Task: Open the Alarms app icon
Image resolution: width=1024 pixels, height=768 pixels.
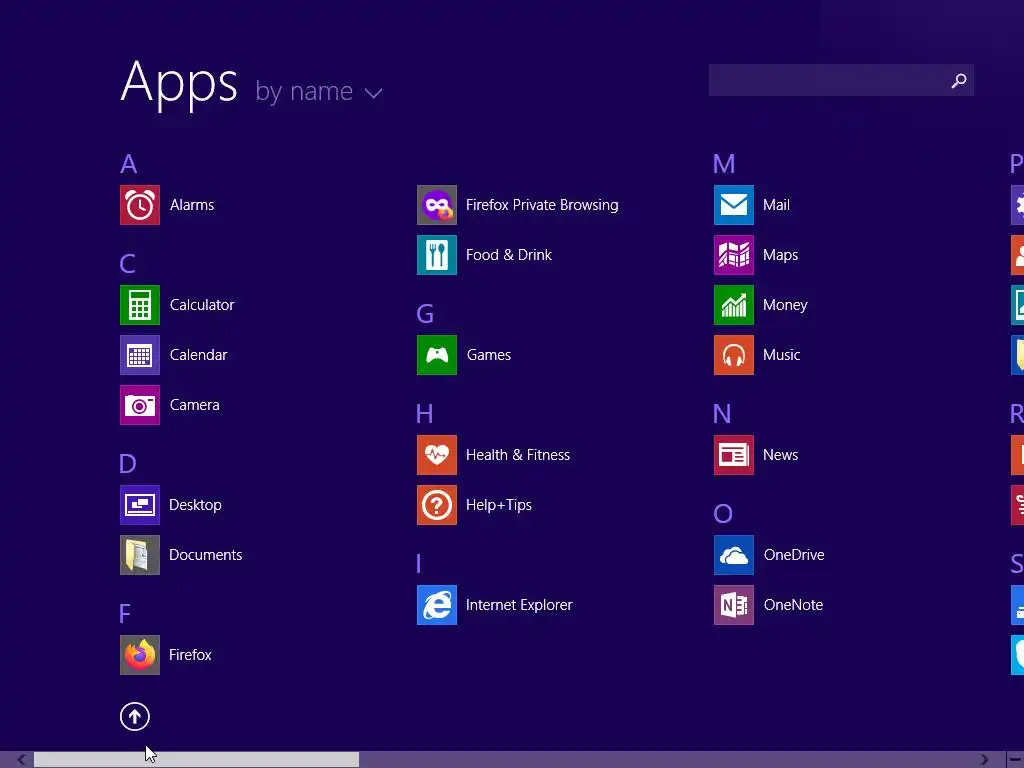Action: click(140, 205)
